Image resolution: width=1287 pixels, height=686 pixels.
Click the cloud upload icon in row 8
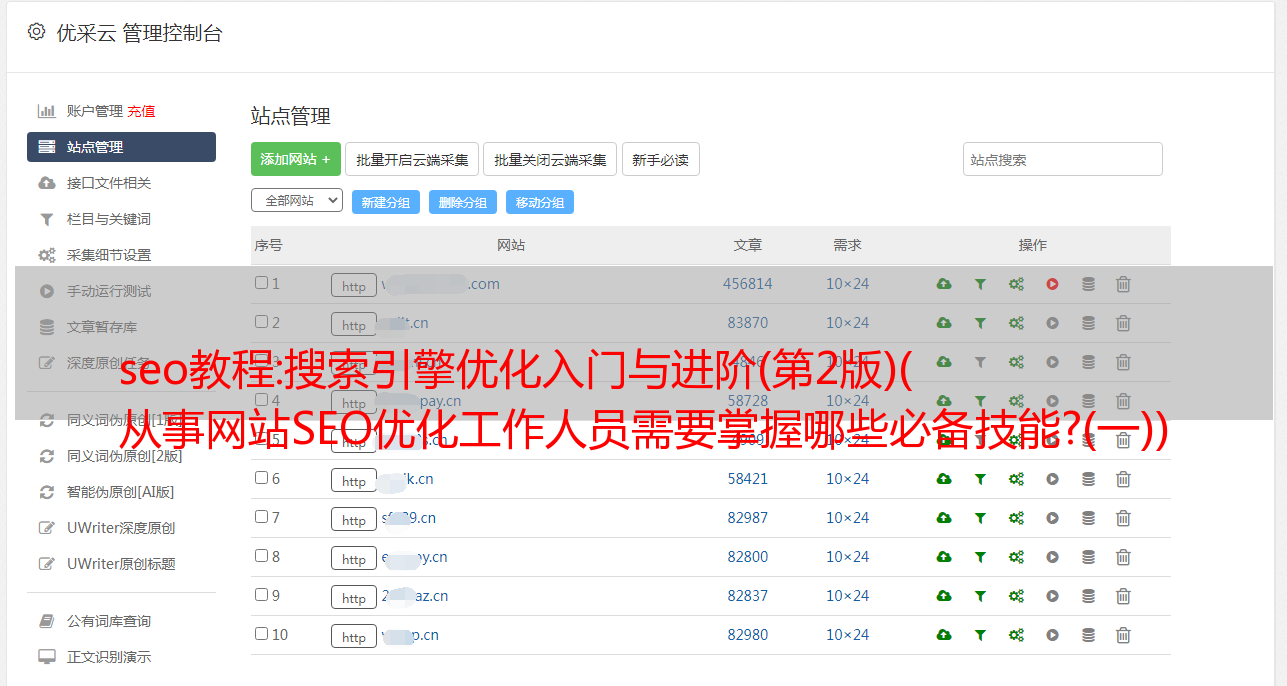click(944, 557)
